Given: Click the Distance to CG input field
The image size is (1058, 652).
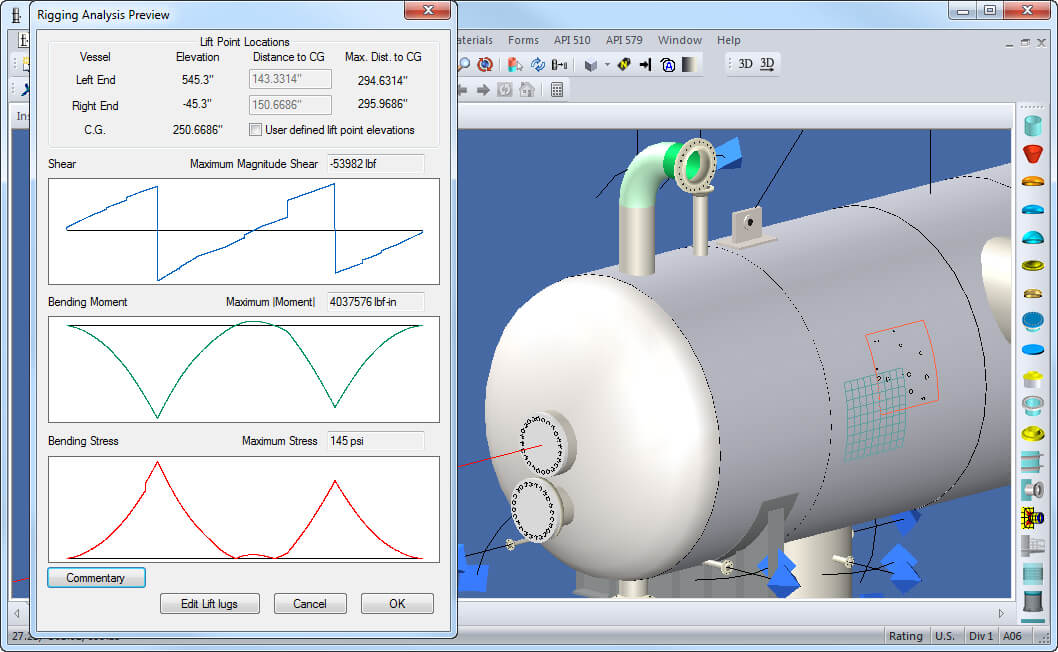Looking at the screenshot, I should pyautogui.click(x=290, y=78).
